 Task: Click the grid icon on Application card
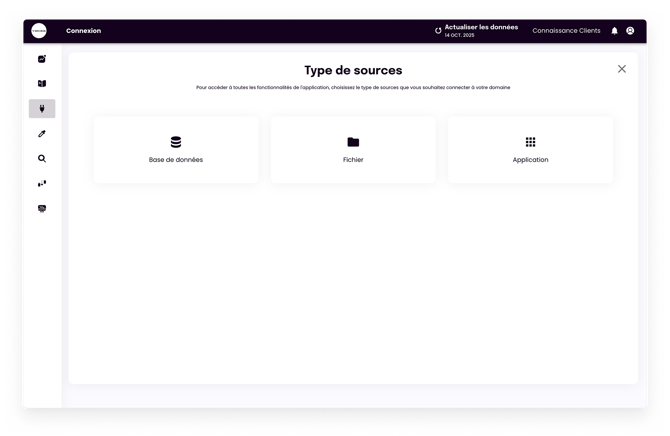(x=530, y=142)
